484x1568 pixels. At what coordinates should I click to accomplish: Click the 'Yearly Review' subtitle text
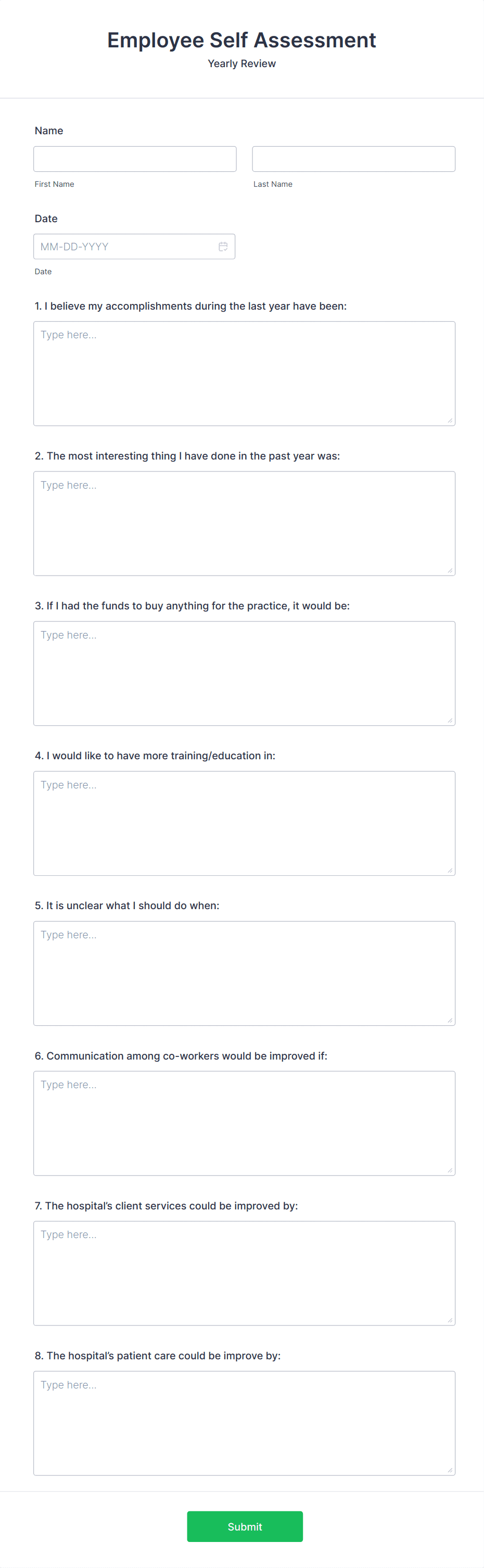point(241,62)
